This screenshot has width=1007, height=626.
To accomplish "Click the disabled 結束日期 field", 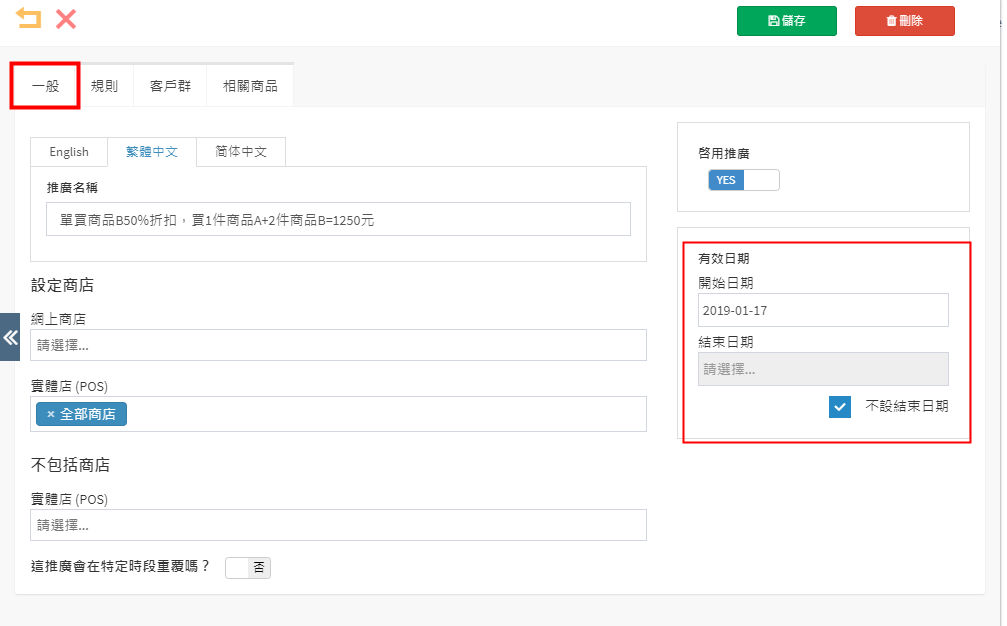I will (x=823, y=369).
